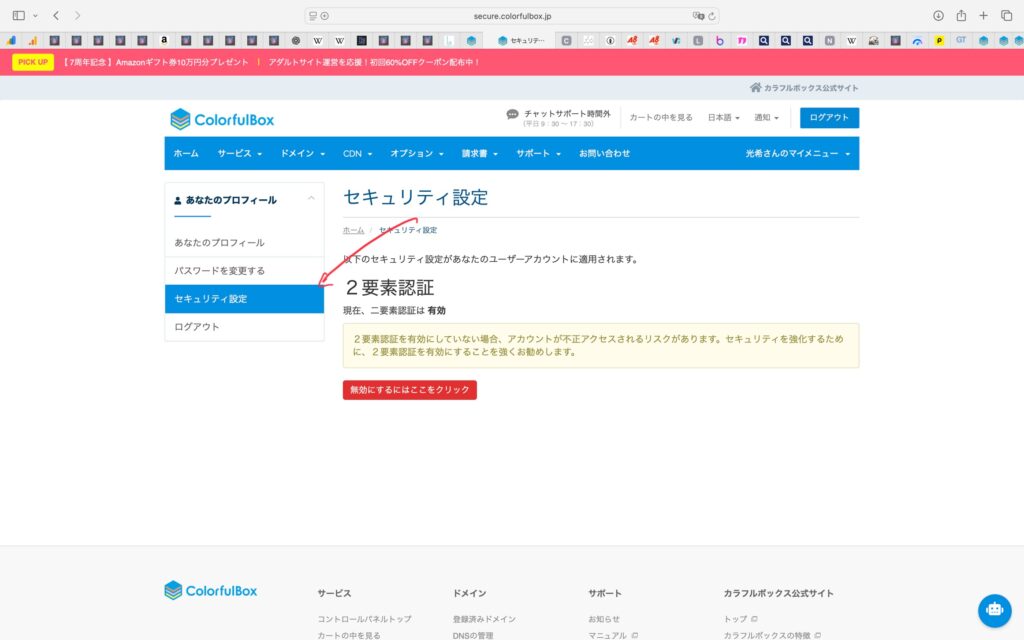Click the red 無効にするにはここをクリック button
The image size is (1024, 640).
point(409,390)
